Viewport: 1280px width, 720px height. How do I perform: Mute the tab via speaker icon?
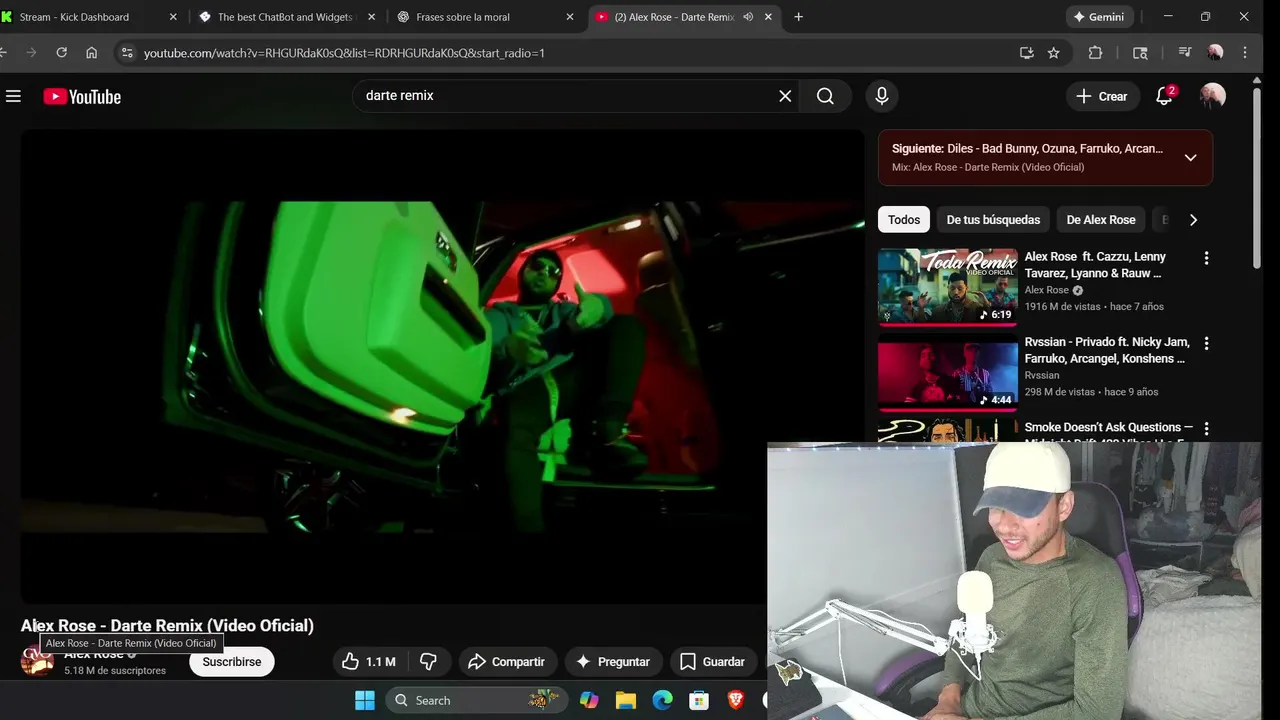(x=748, y=17)
